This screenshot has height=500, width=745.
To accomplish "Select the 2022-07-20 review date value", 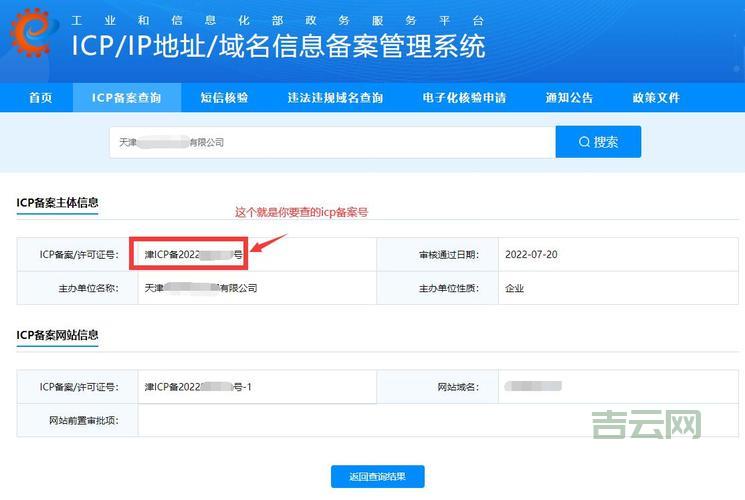I will [x=531, y=254].
